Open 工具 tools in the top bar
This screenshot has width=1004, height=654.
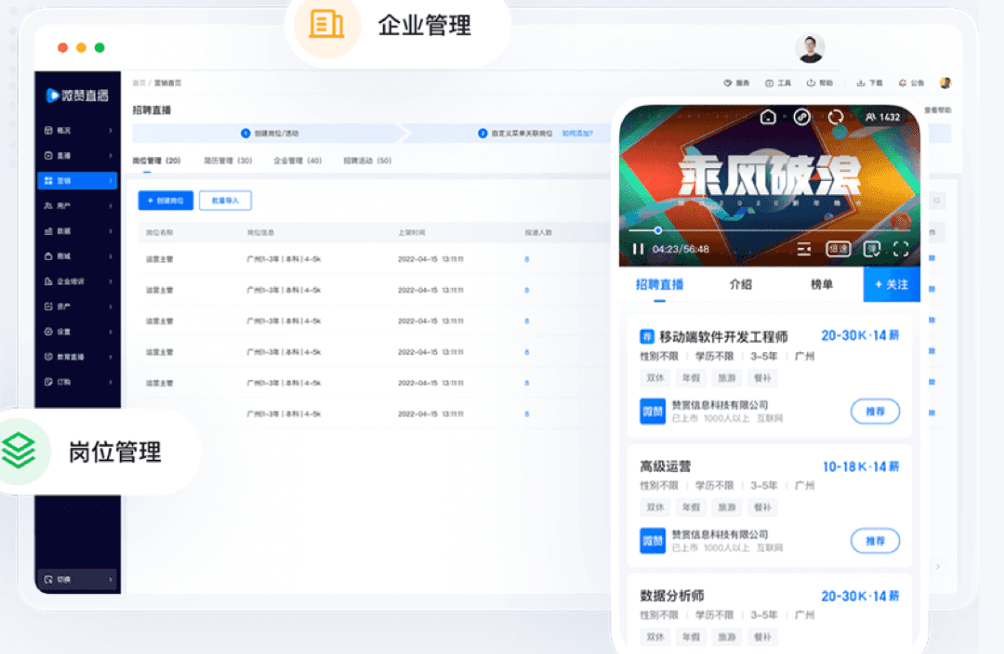778,83
